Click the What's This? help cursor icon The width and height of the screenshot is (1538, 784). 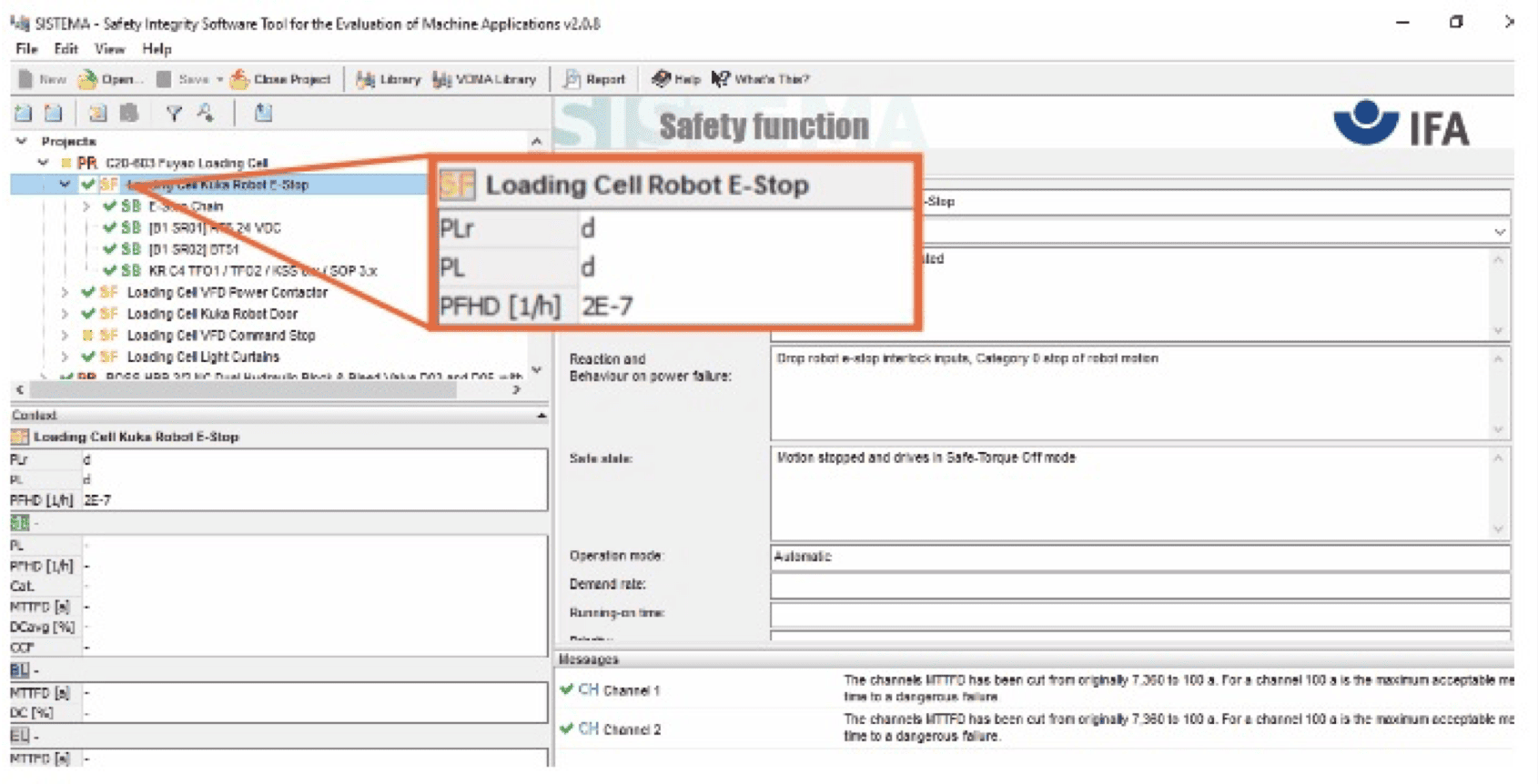(721, 79)
